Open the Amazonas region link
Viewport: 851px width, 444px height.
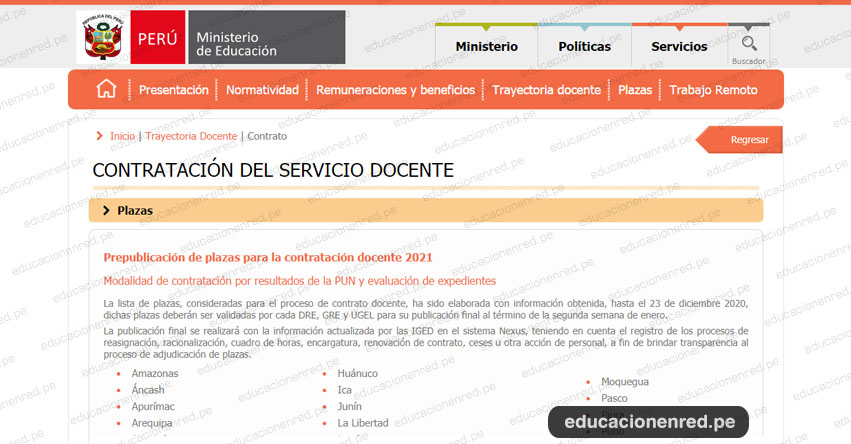tap(155, 373)
